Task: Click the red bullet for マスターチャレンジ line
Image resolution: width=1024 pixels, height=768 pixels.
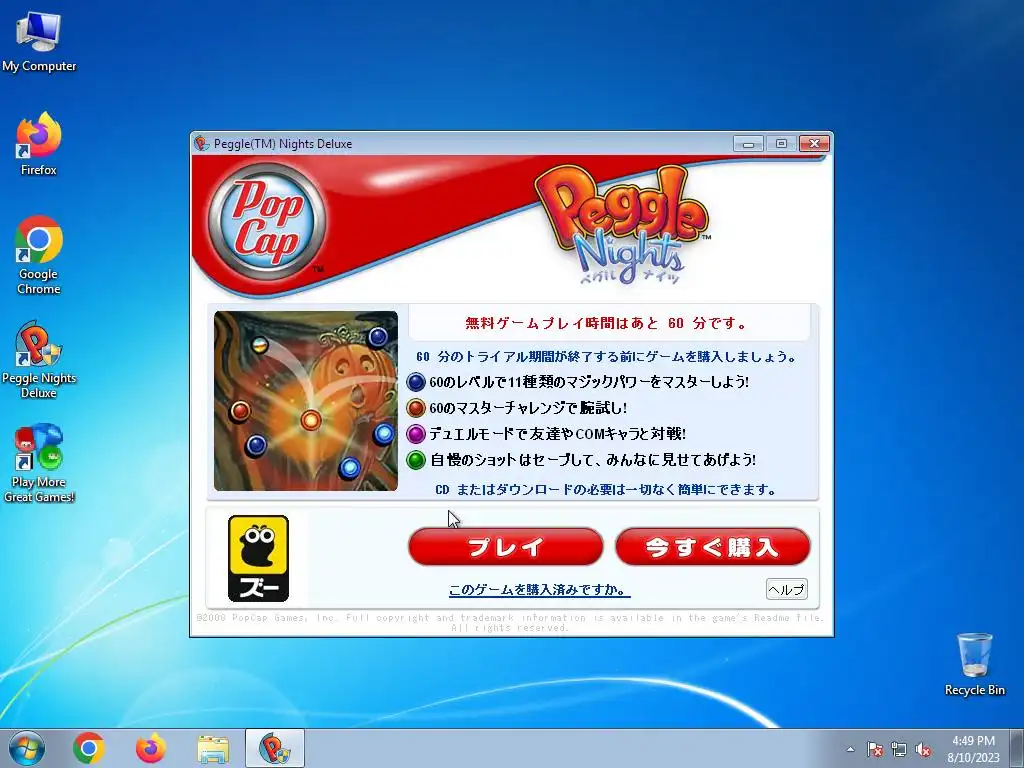Action: point(415,408)
